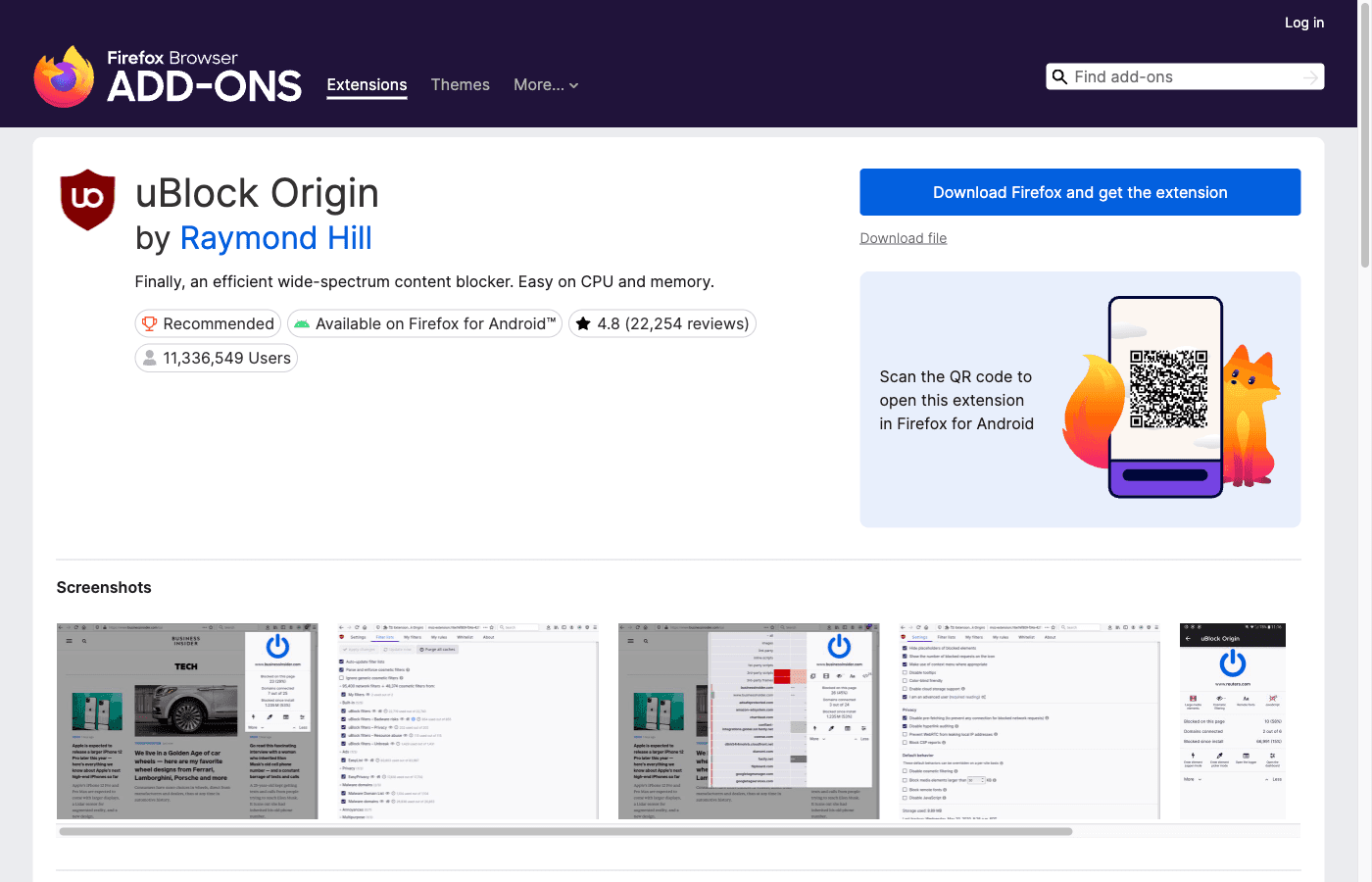Image resolution: width=1372 pixels, height=882 pixels.
Task: Click the 11,336,549 Users text
Action: click(x=227, y=358)
